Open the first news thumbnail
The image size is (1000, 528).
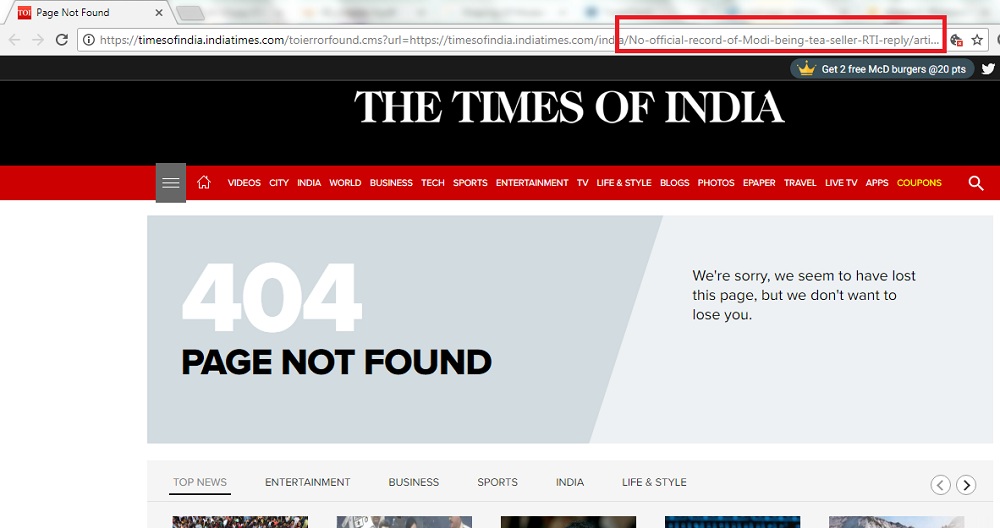coord(240,522)
